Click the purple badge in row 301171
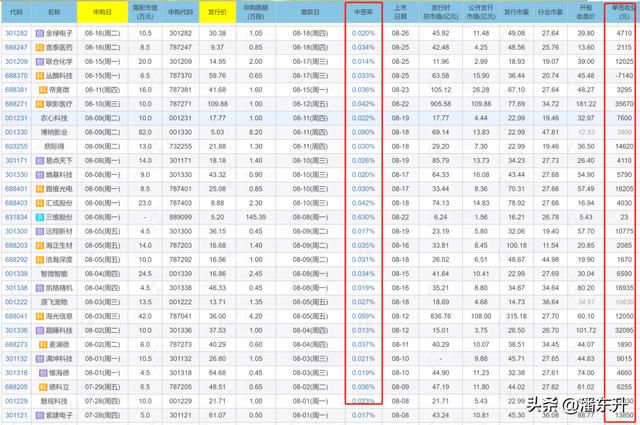 point(40,161)
